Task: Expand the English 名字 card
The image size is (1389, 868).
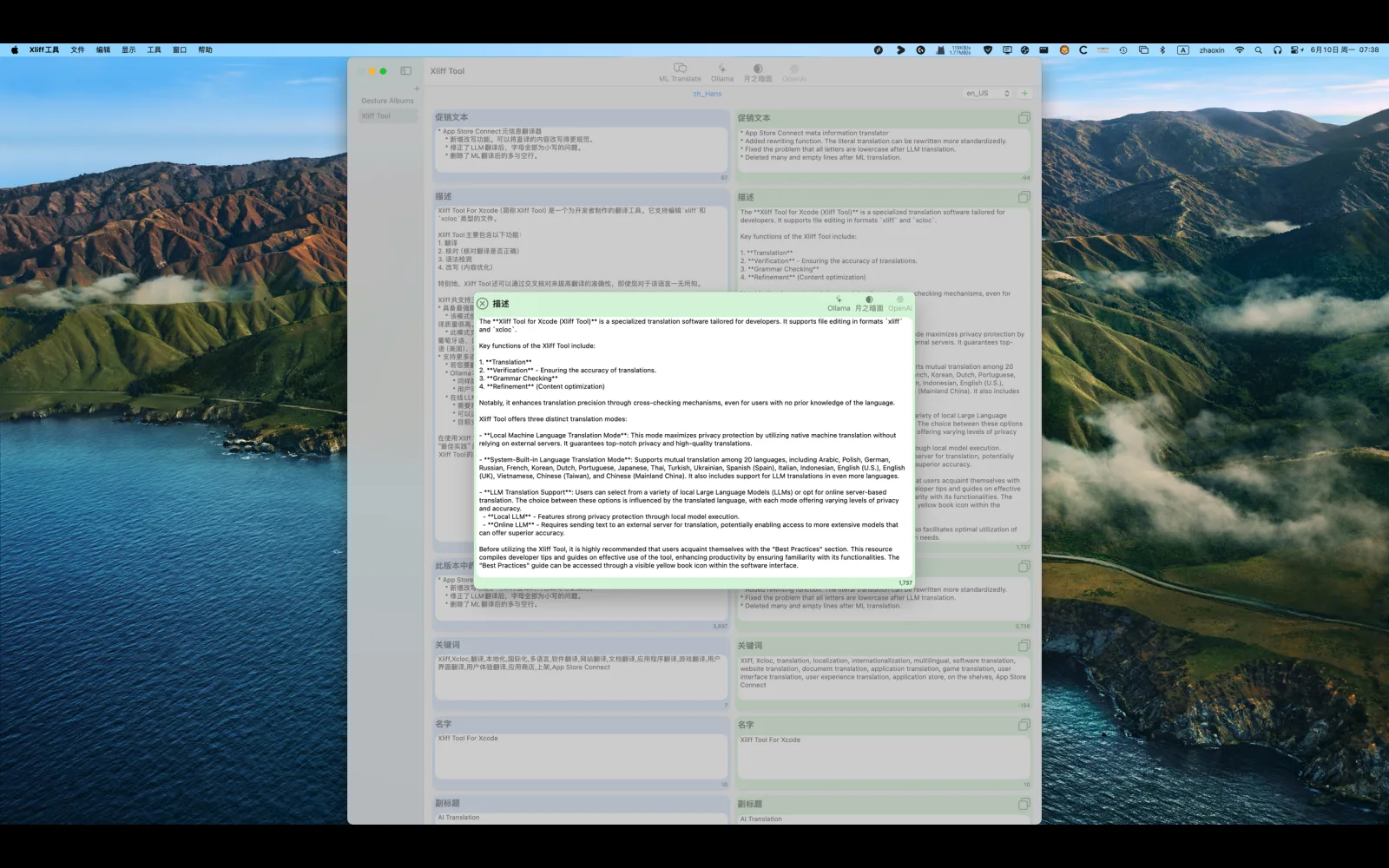Action: click(x=1024, y=725)
